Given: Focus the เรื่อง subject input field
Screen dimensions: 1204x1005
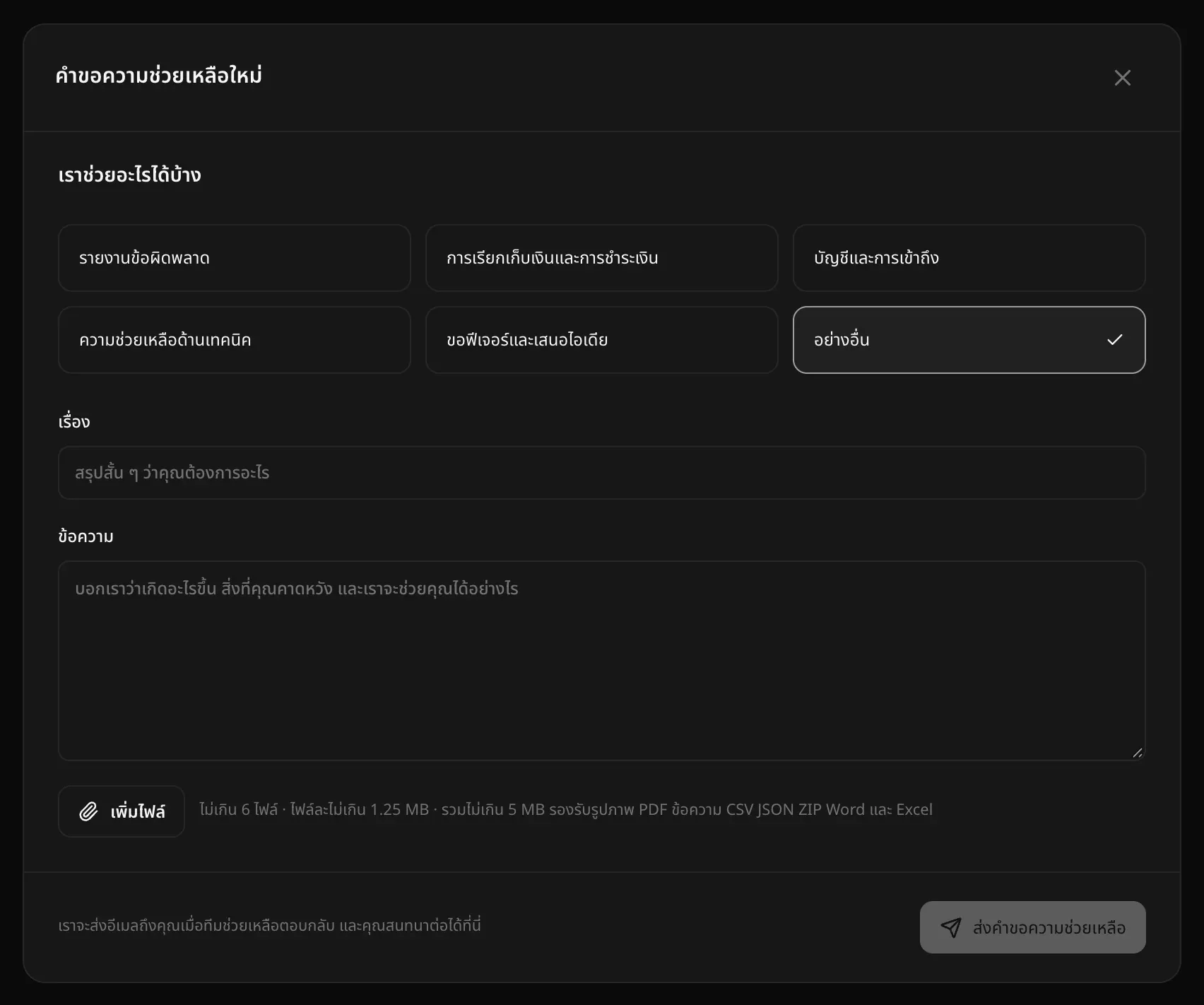Looking at the screenshot, I should tap(602, 473).
